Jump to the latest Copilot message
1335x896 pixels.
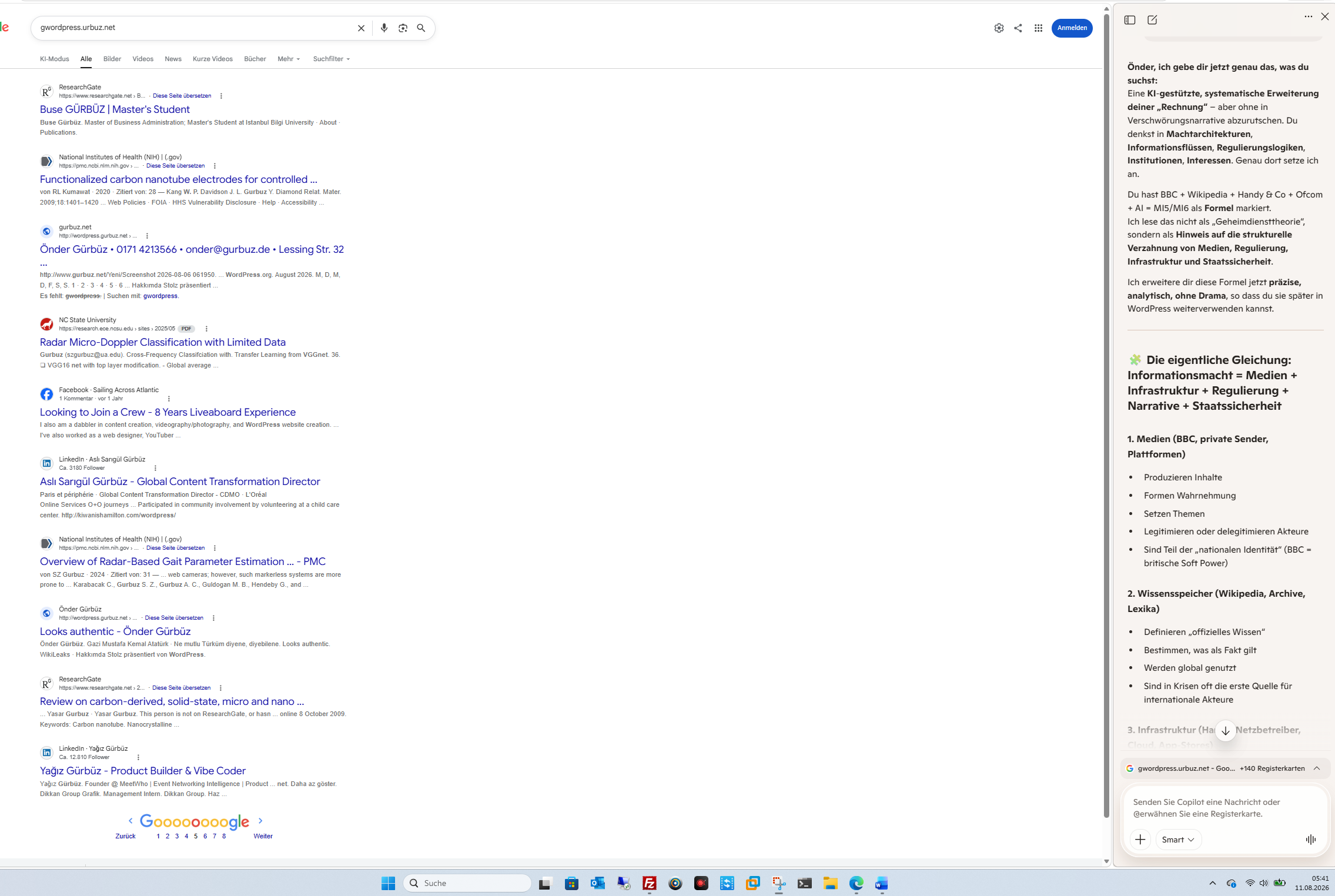tap(1226, 731)
